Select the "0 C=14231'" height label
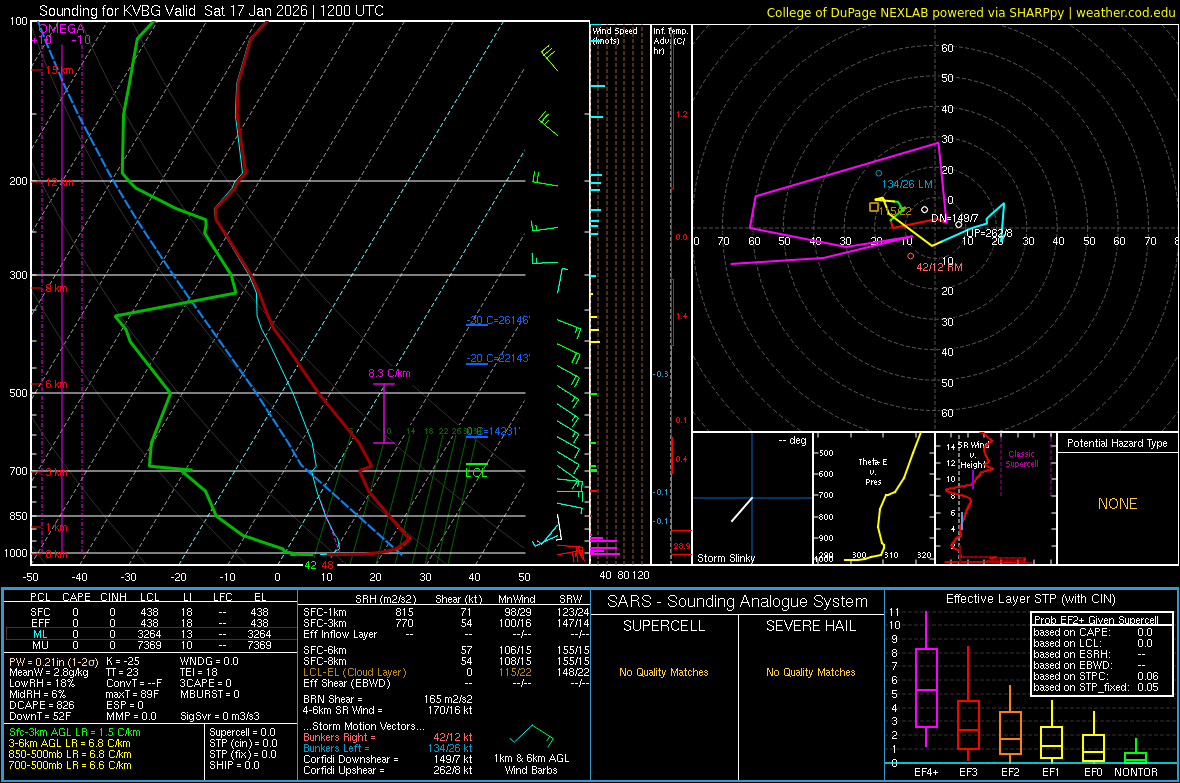Screen dimensions: 1180x783 coord(493,431)
